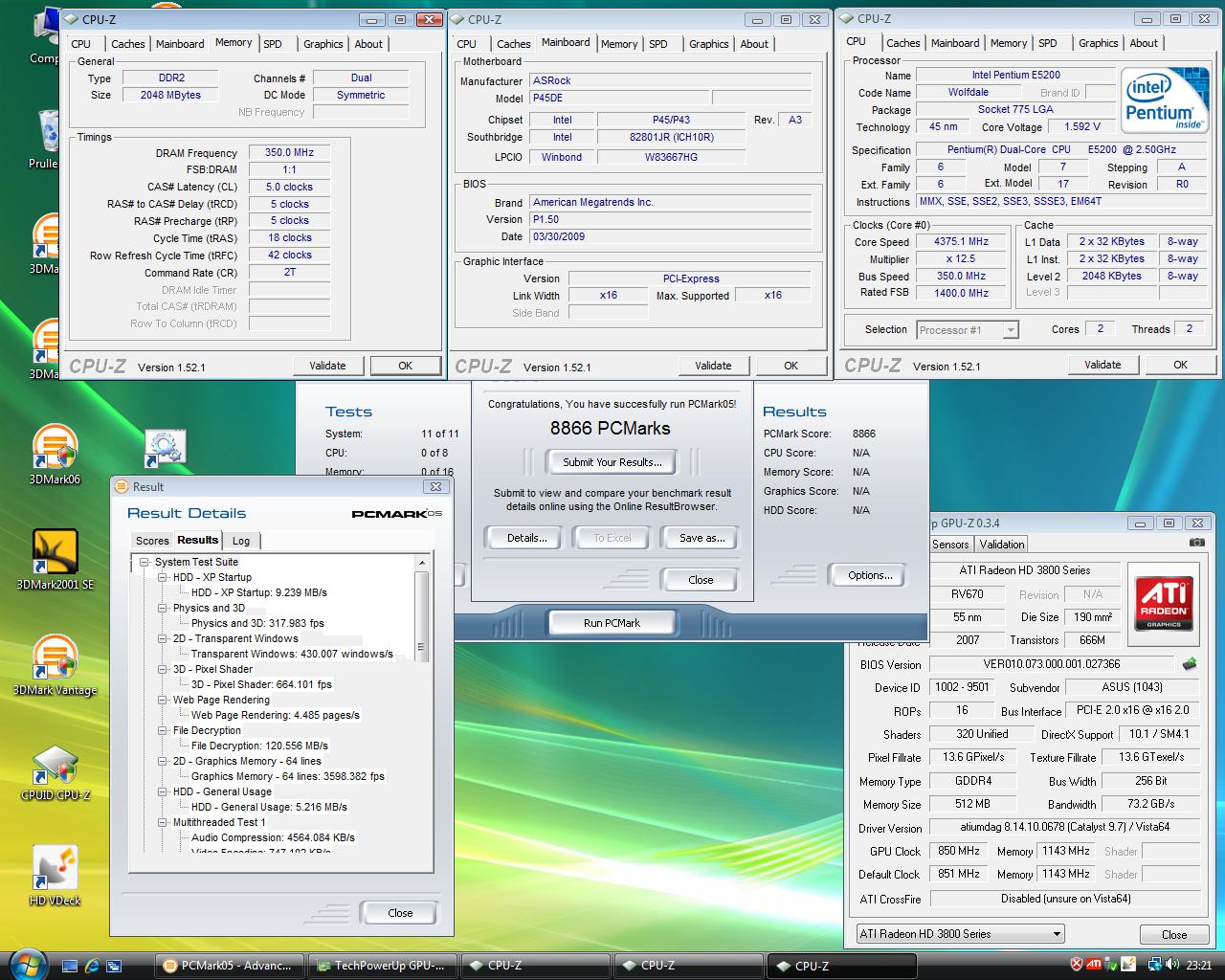
Task: Close the Result Details window via Close button
Action: (400, 913)
